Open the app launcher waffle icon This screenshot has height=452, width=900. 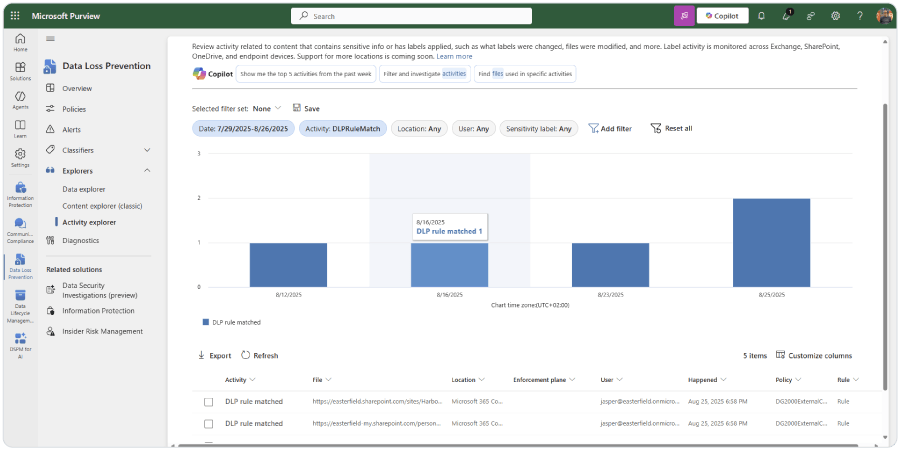[15, 16]
